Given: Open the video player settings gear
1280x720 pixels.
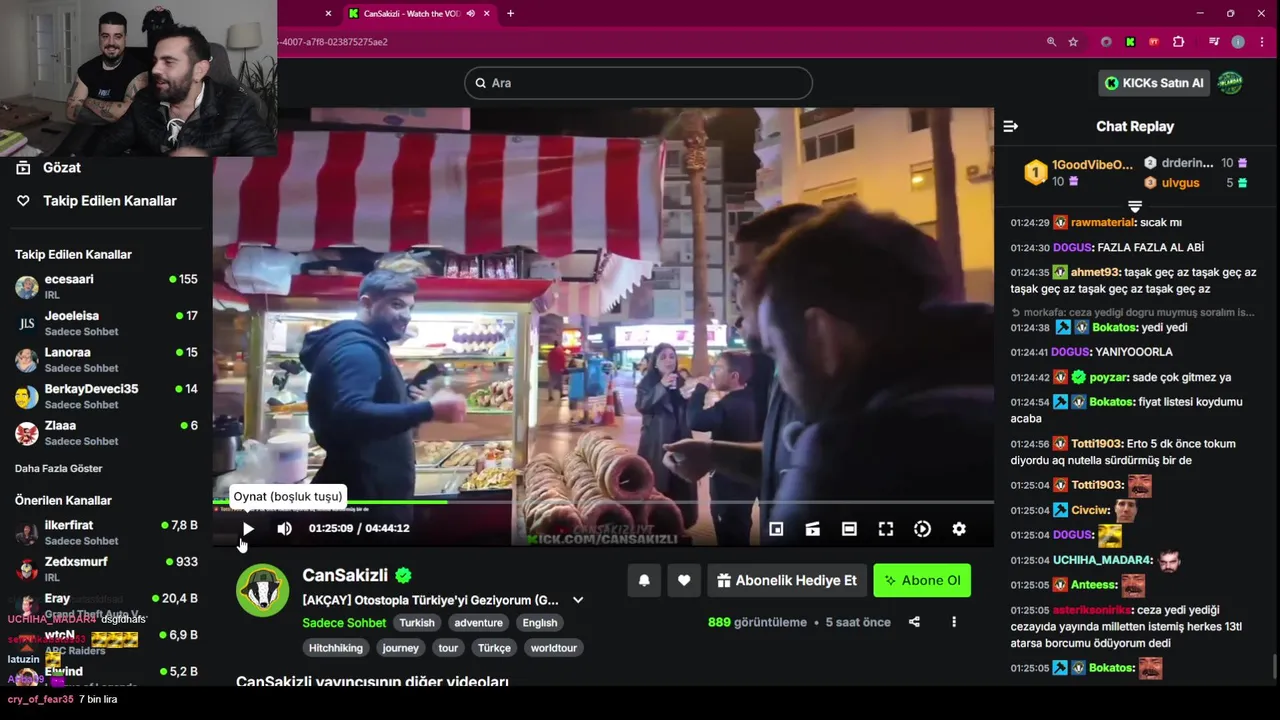Looking at the screenshot, I should [959, 529].
